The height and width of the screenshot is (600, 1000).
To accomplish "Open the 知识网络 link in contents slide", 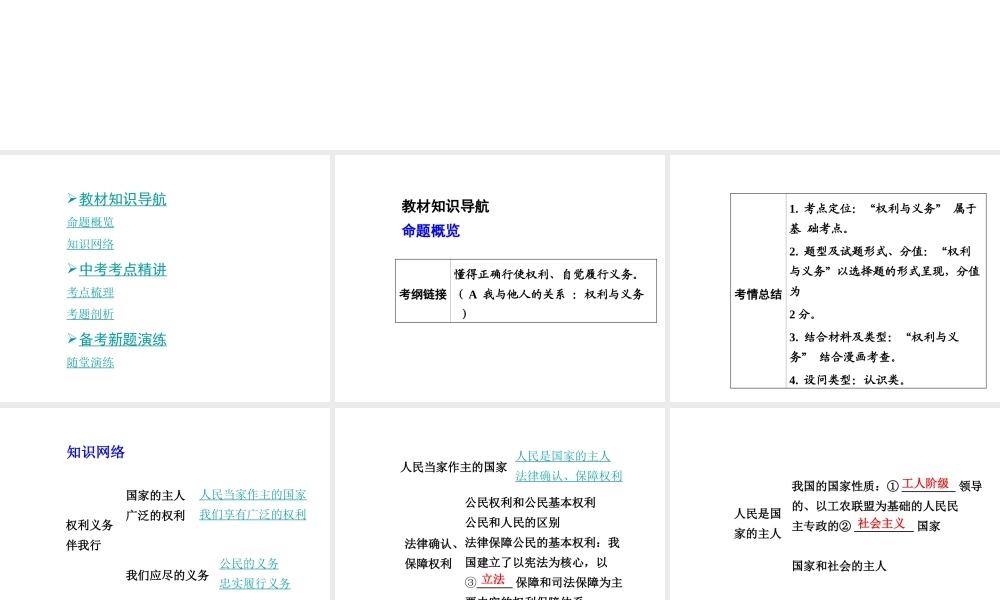I will [90, 244].
